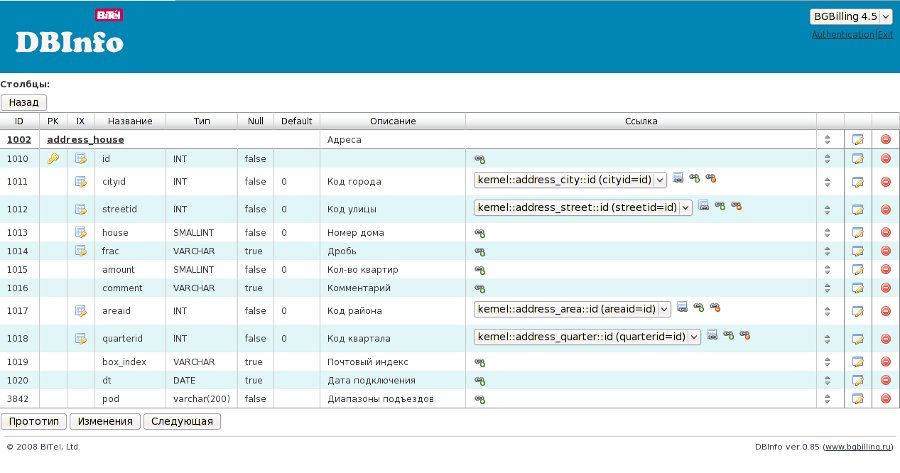Image resolution: width=900 pixels, height=473 pixels.
Task: Click the Описание column header
Action: pos(393,121)
